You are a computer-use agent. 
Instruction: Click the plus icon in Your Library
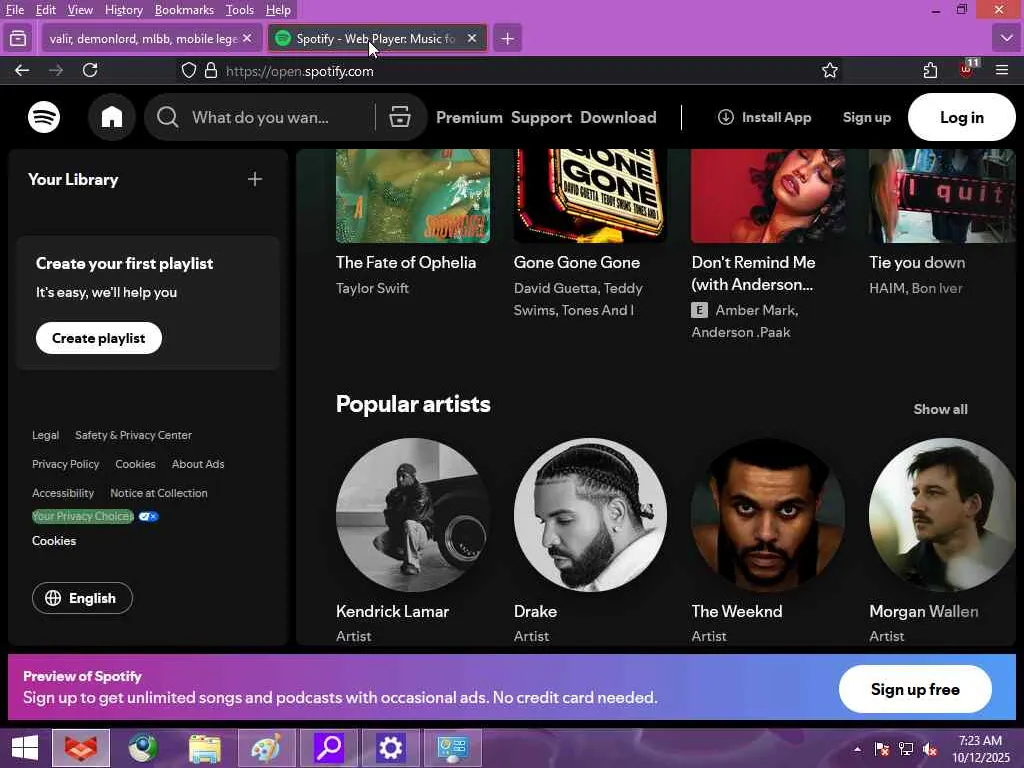pyautogui.click(x=255, y=179)
